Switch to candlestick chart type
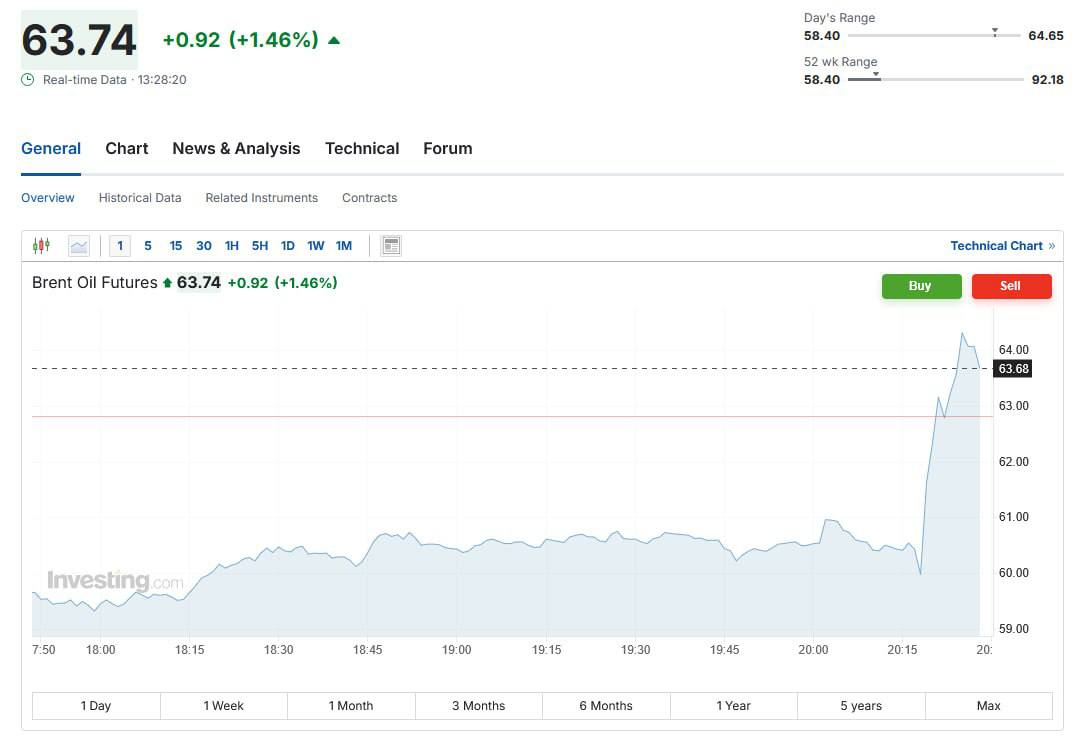Screen dimensions: 1088x744 [x=41, y=245]
